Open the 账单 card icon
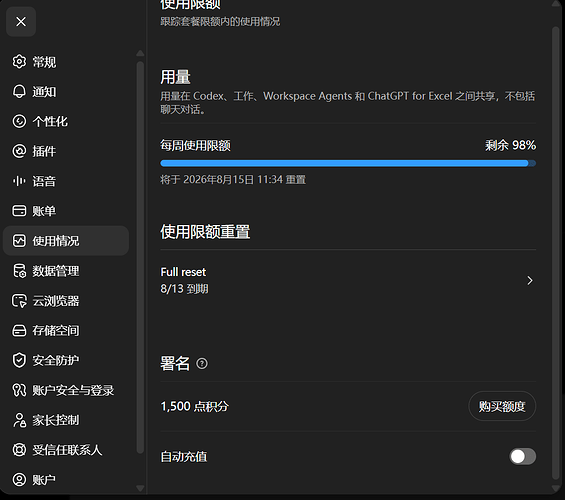565x500 pixels. (x=19, y=211)
